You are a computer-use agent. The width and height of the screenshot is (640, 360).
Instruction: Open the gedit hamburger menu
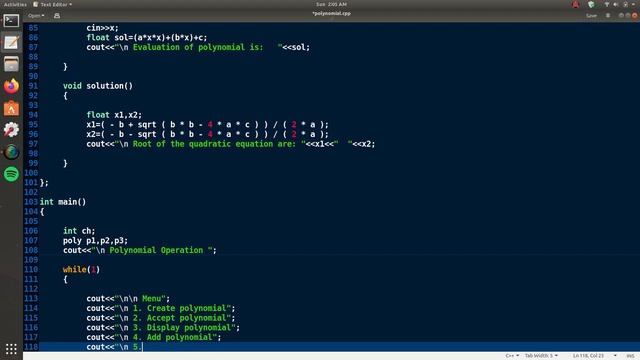[608, 16]
